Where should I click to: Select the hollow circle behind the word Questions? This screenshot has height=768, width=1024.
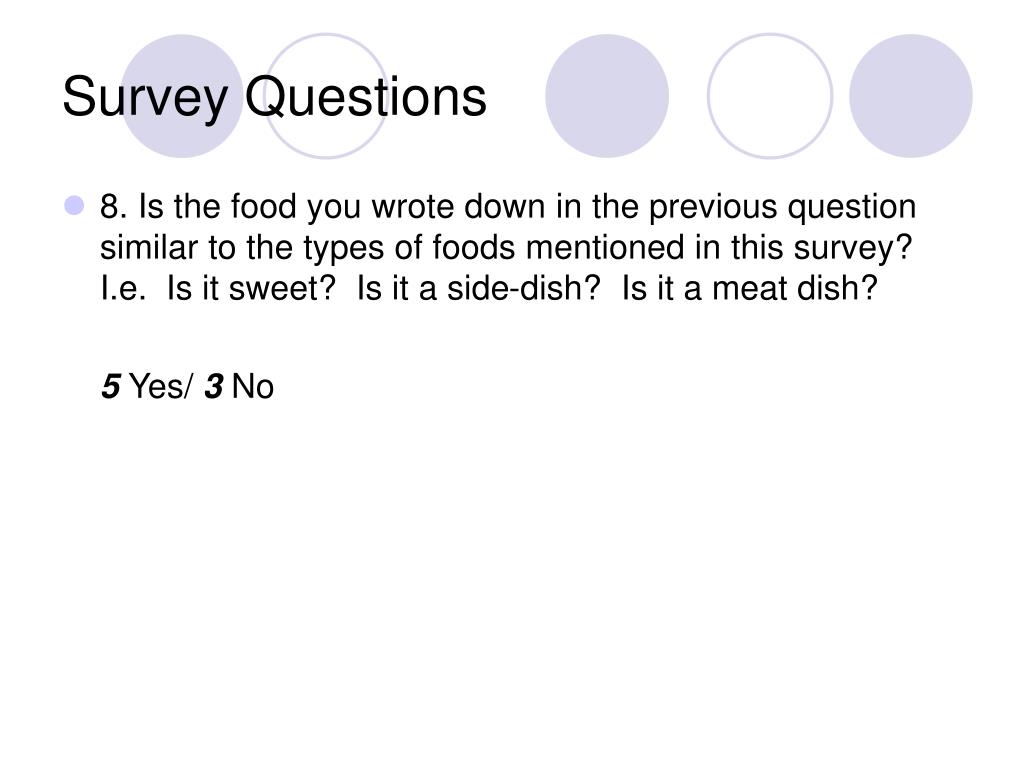coord(326,96)
